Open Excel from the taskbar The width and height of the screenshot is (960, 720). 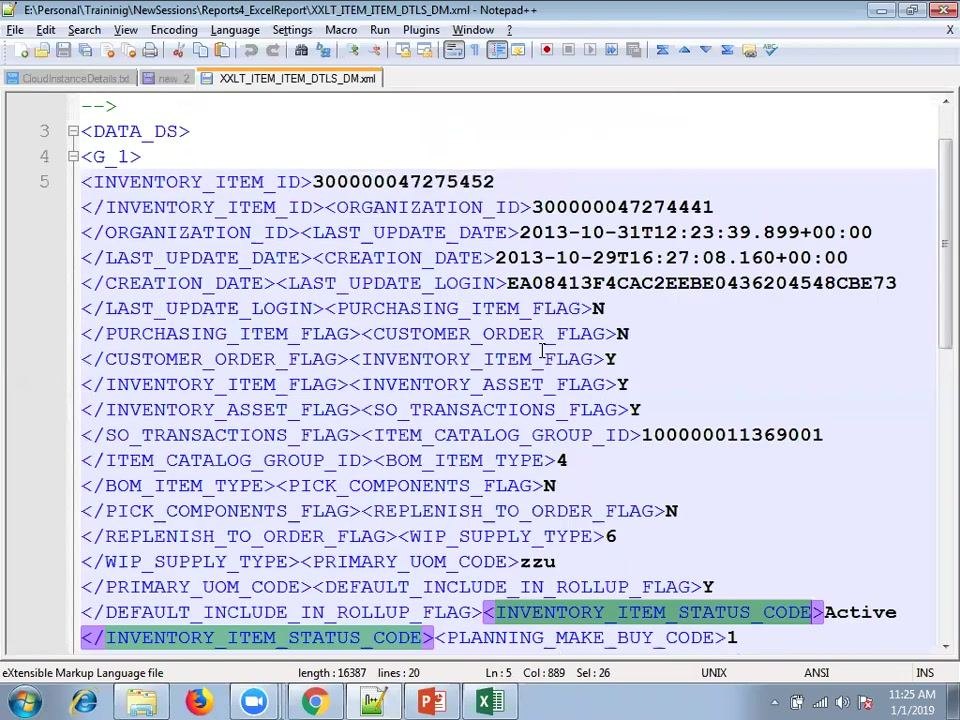tap(489, 702)
